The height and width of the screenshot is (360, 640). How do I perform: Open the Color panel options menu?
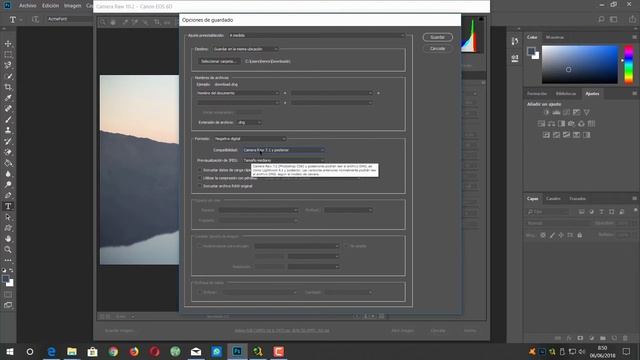coord(634,37)
